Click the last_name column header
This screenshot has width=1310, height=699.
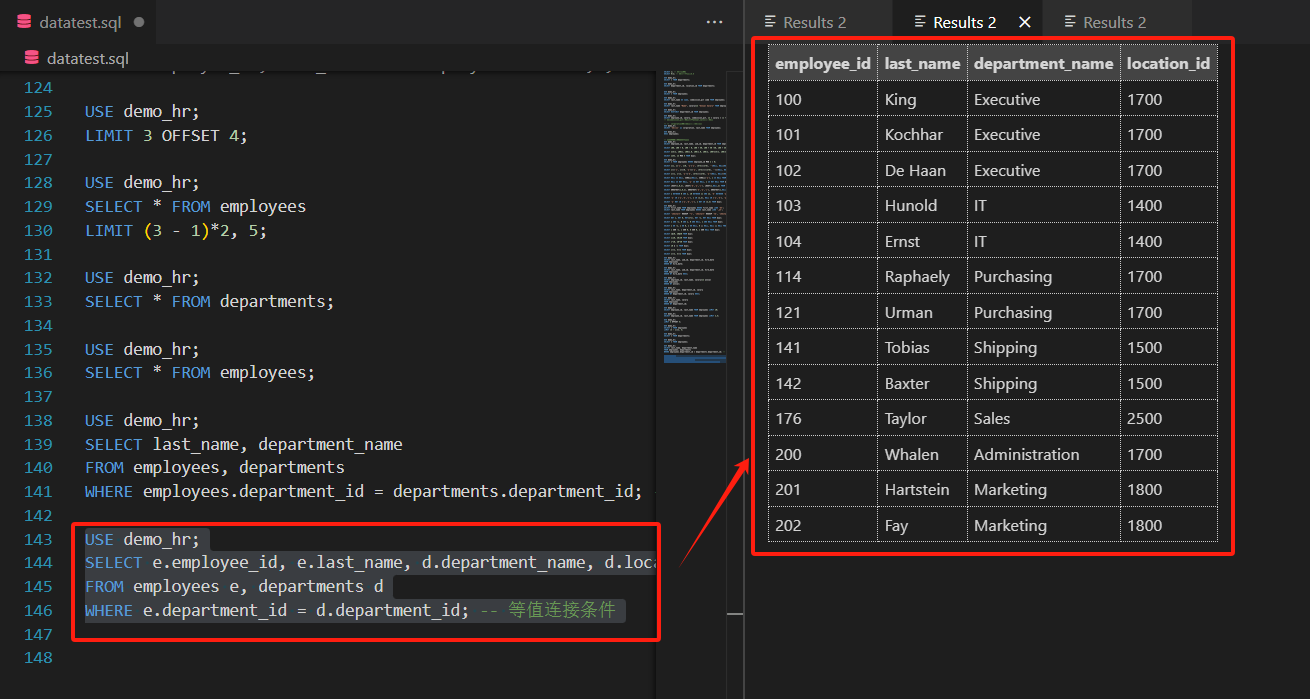922,63
